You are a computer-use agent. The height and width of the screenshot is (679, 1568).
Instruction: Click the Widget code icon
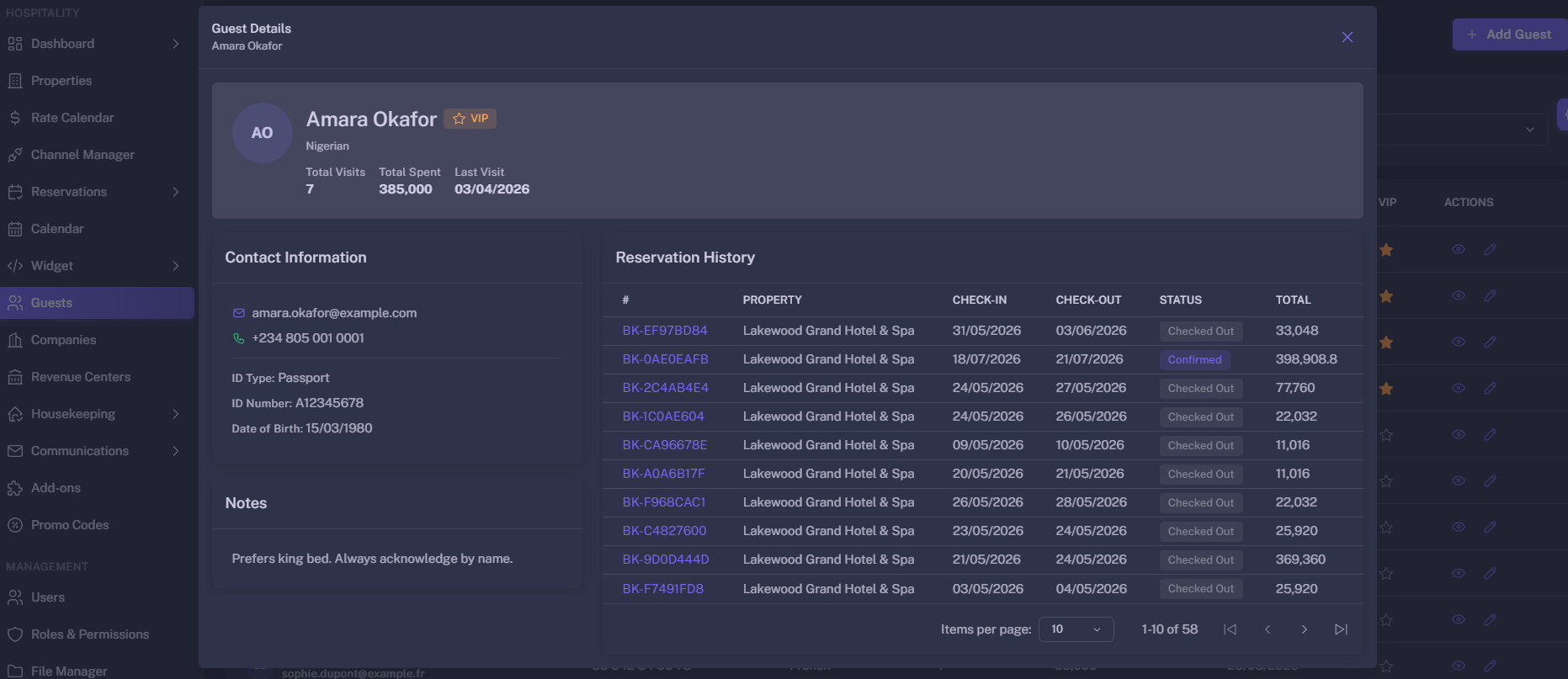[15, 266]
